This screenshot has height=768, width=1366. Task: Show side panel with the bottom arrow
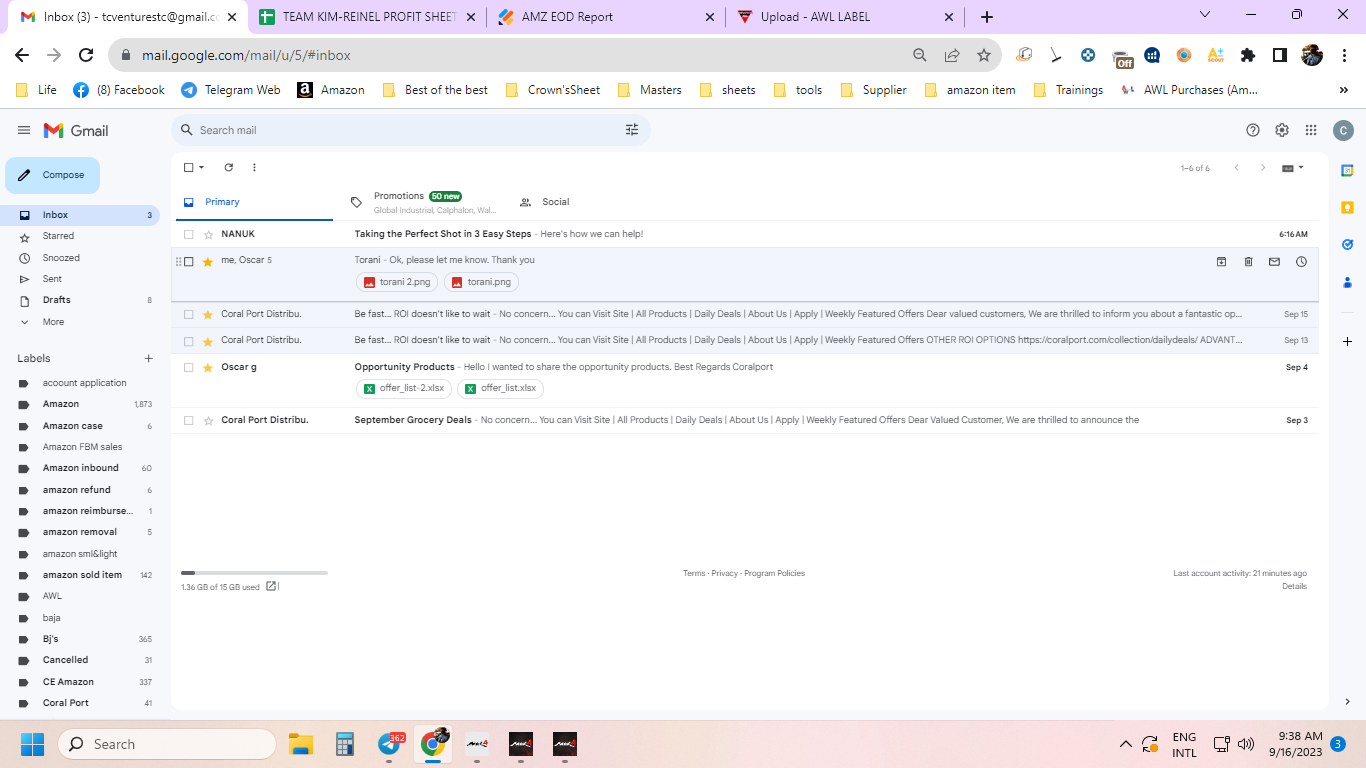(x=1347, y=702)
